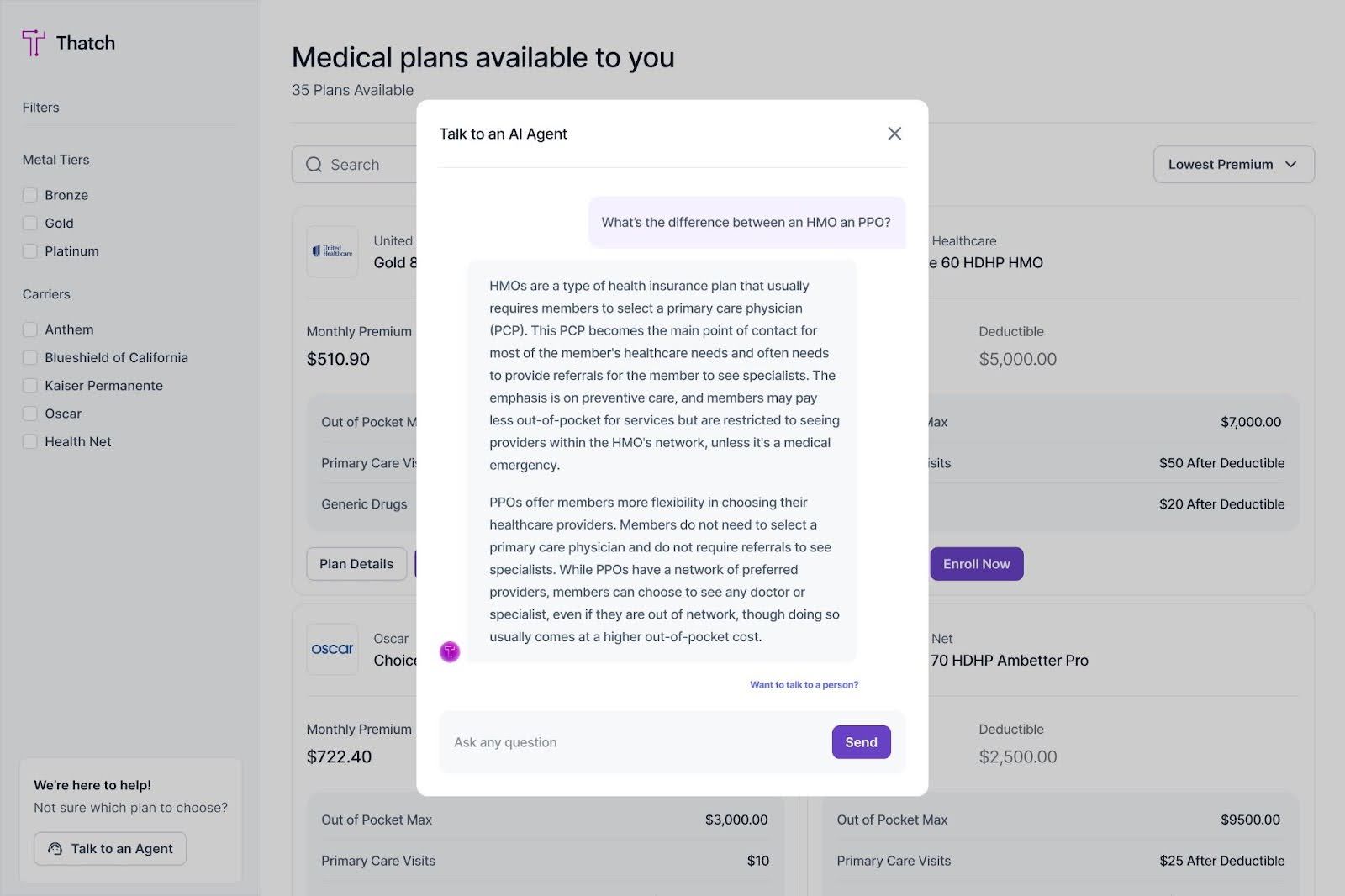Click the United Healthcare carrier logo
This screenshot has width=1345, height=896.
coord(332,251)
